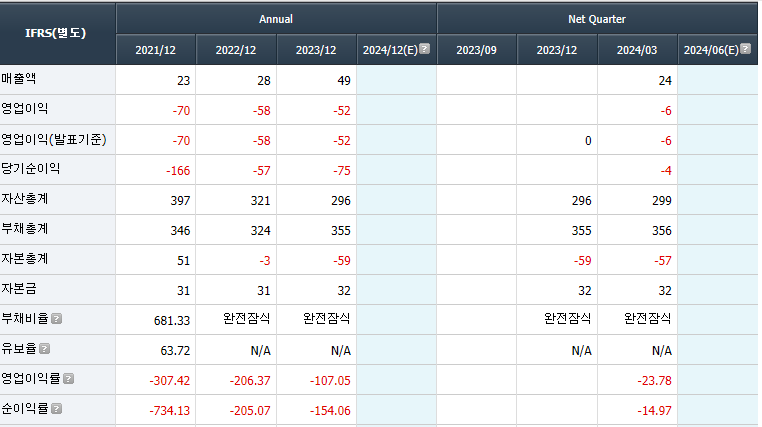Screen dimensions: 762x427
Task: Click help icon next to 2024/12(E) header
Action: pos(424,49)
